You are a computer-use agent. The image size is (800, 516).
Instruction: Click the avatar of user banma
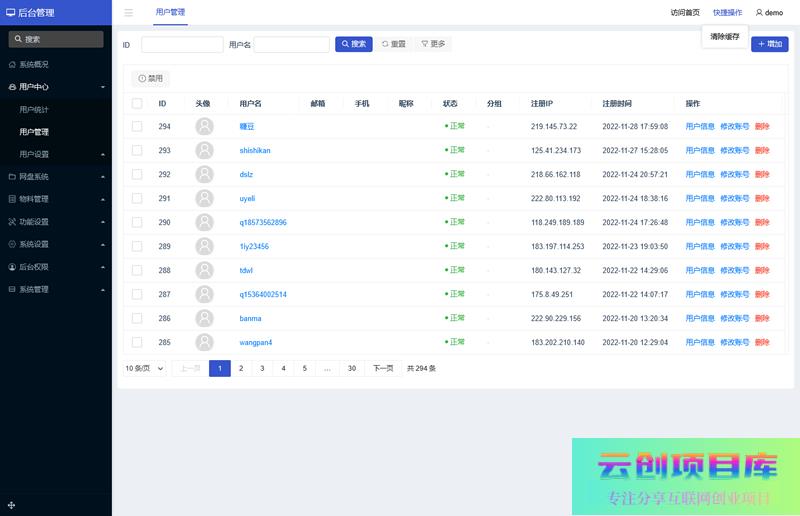205,318
